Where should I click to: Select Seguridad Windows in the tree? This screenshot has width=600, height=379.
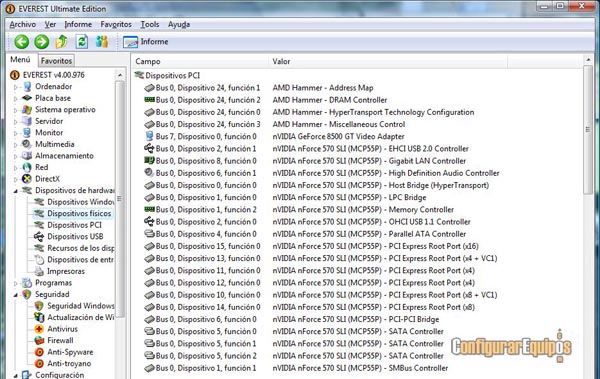[x=80, y=305]
